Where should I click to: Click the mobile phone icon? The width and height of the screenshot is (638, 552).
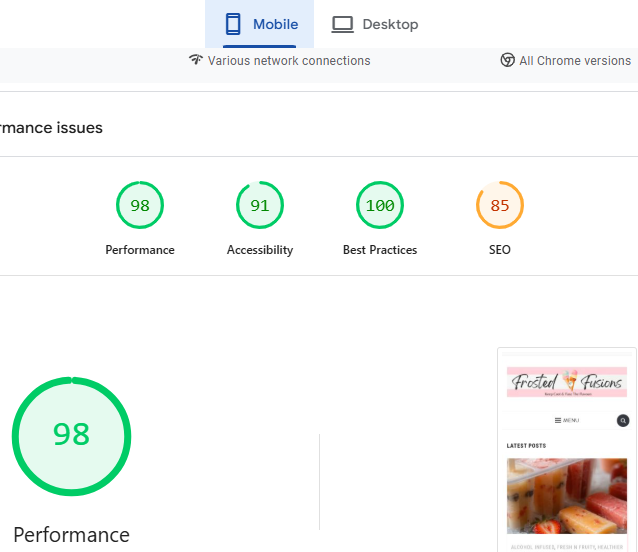(x=233, y=24)
